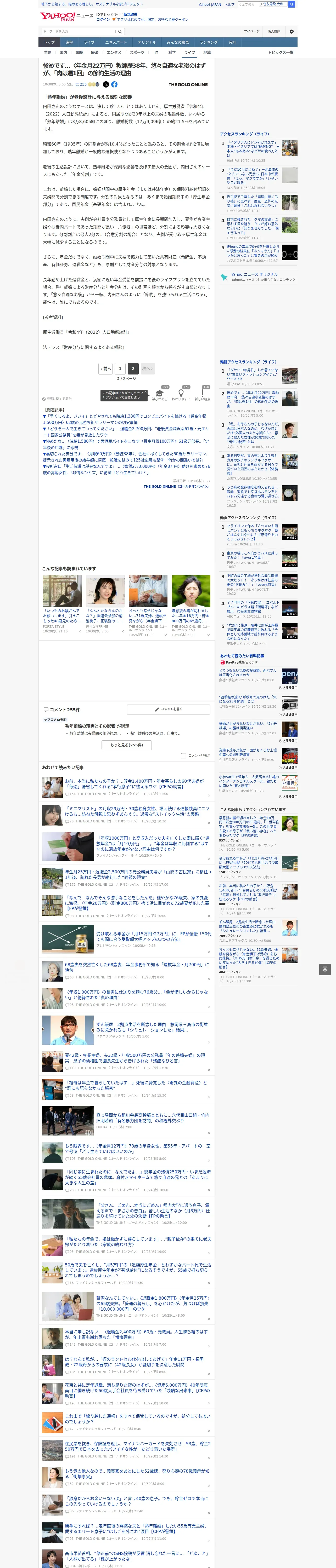Viewport: 336px width, 1568px height.
Task: Open the 地域 category sub-tab
Action: click(207, 52)
